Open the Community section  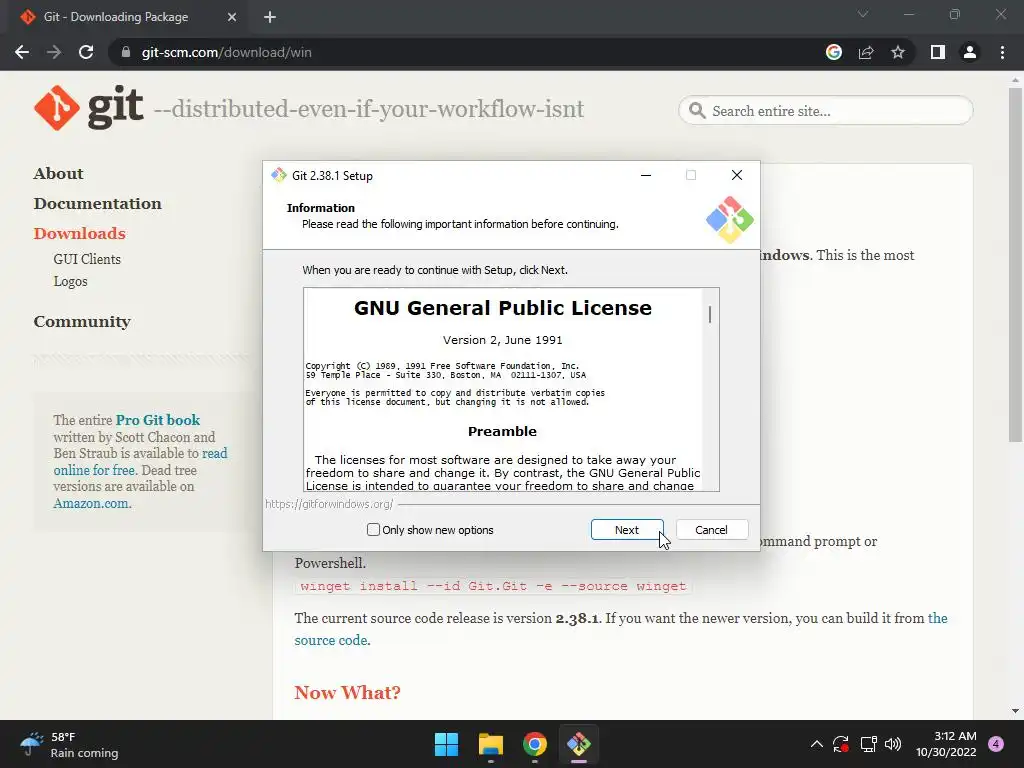82,321
